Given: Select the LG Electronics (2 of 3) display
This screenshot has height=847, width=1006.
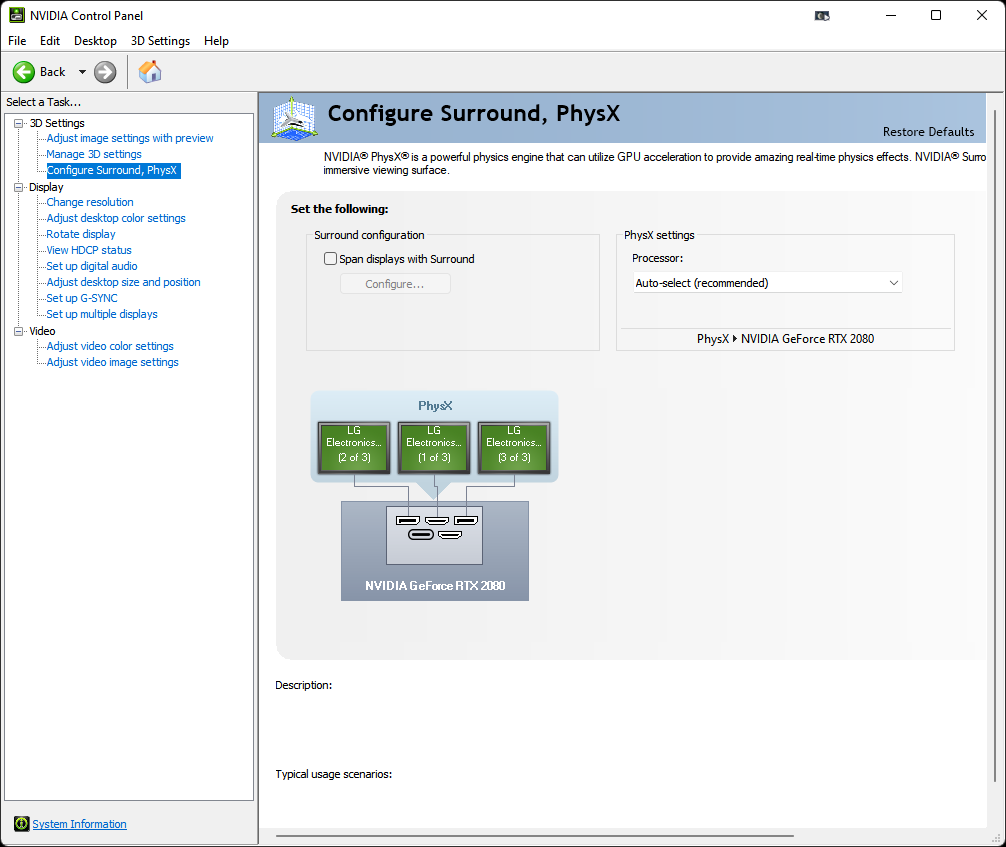Looking at the screenshot, I should pyautogui.click(x=354, y=448).
